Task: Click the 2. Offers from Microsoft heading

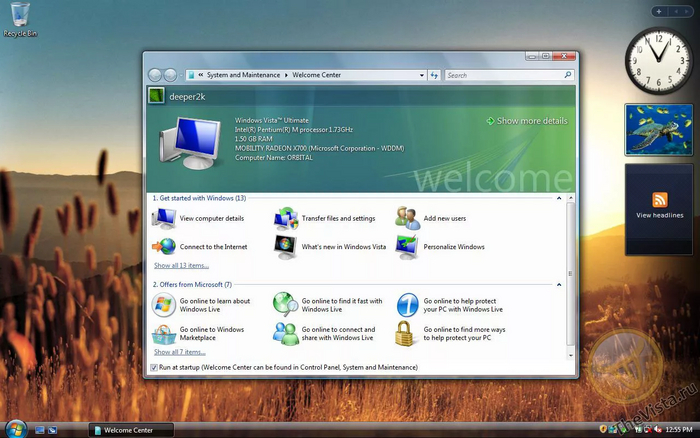Action: point(192,284)
